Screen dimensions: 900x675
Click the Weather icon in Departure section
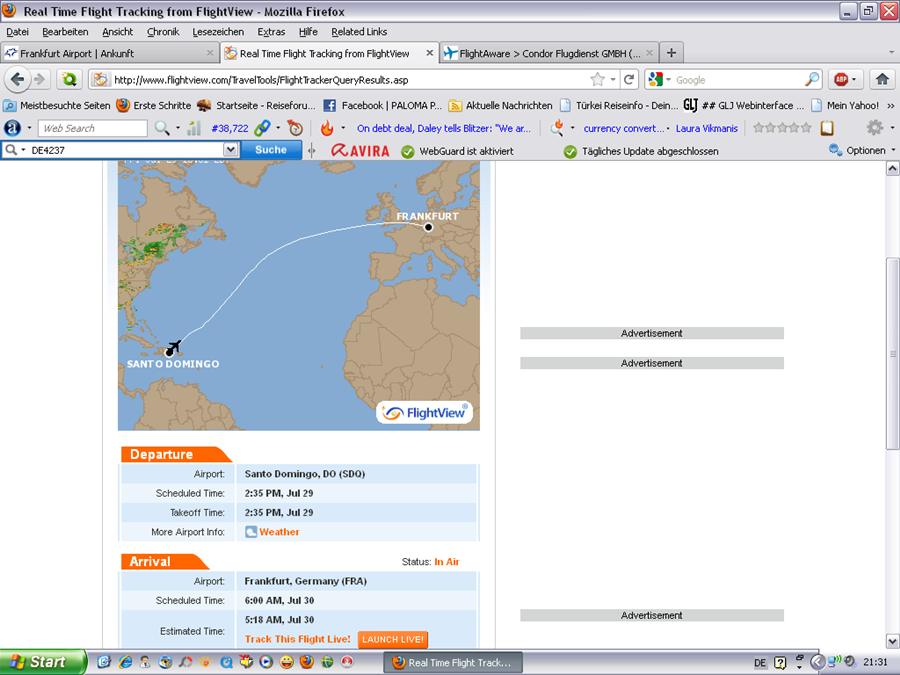[251, 532]
